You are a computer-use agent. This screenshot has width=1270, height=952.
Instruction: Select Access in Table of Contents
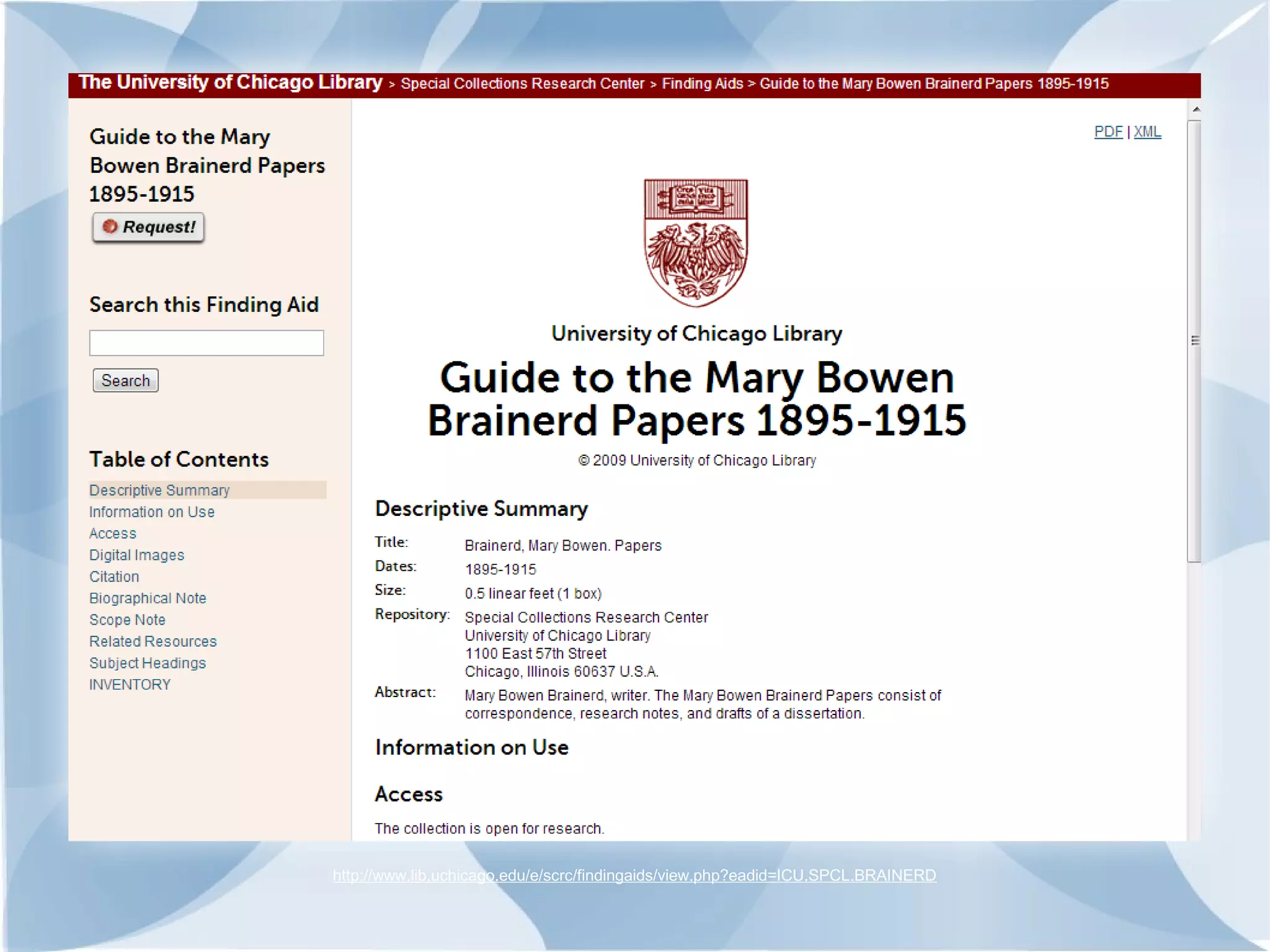[x=113, y=533]
